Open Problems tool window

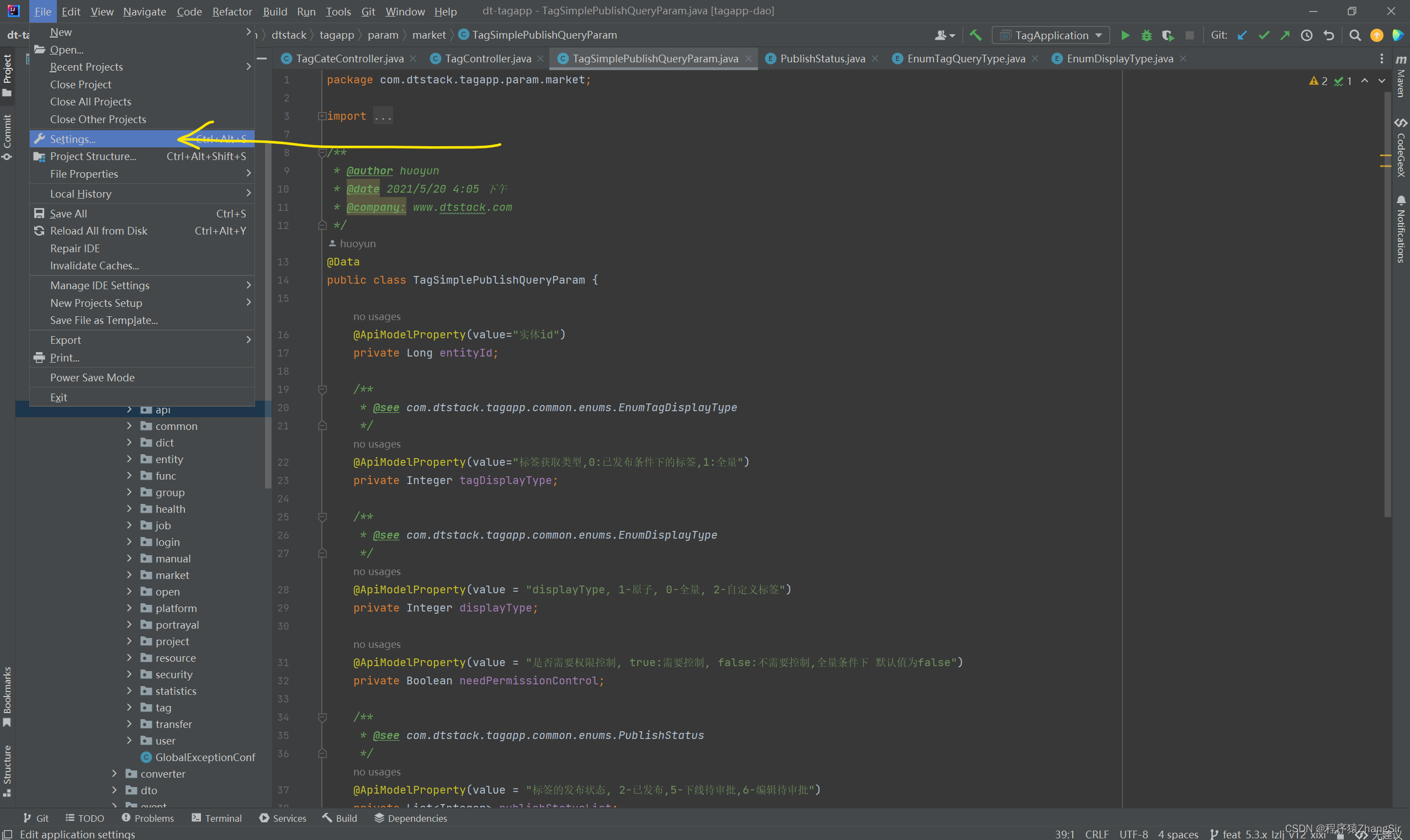[148, 818]
